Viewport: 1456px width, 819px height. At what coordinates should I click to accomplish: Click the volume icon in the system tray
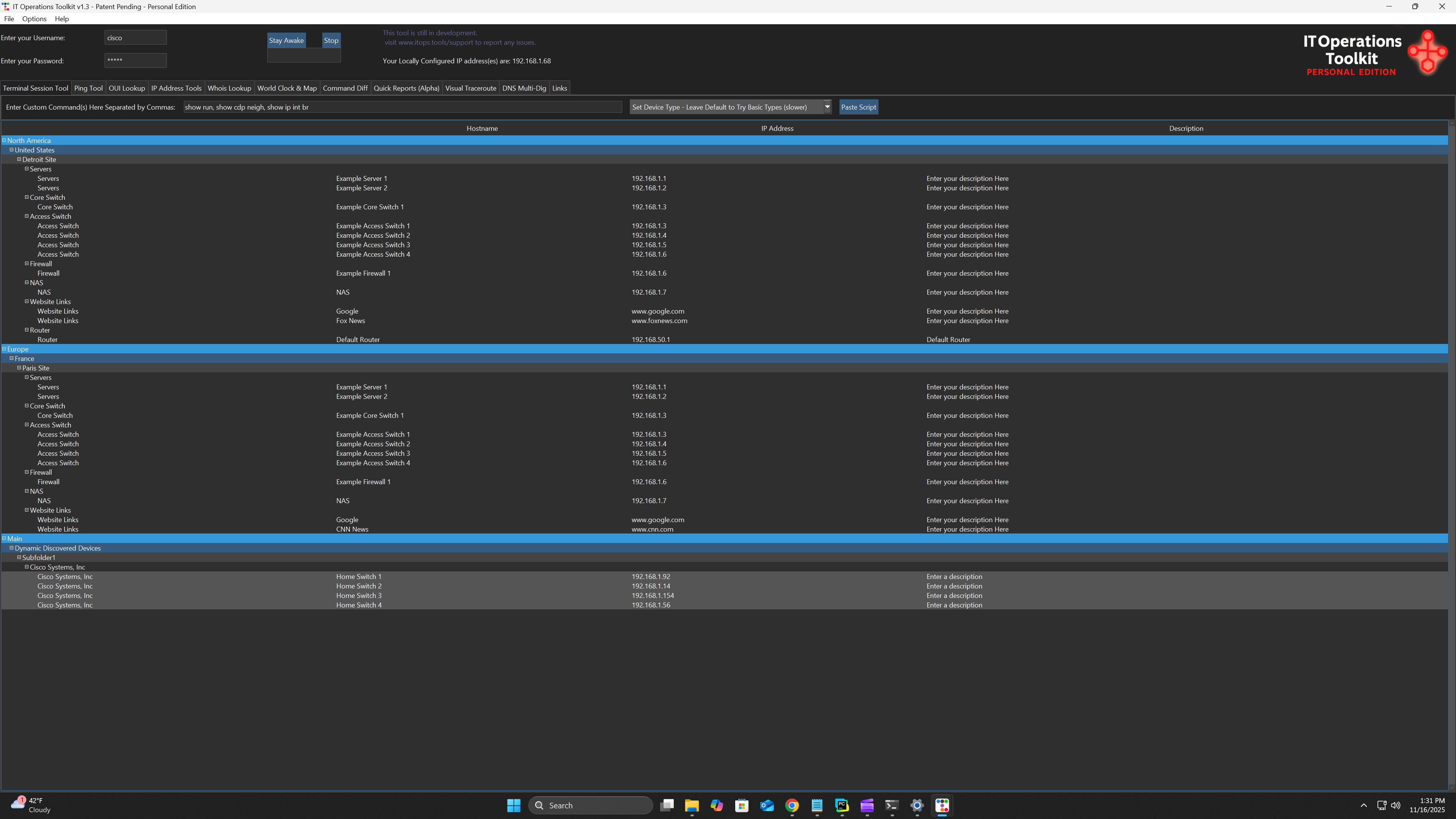pyautogui.click(x=1395, y=805)
